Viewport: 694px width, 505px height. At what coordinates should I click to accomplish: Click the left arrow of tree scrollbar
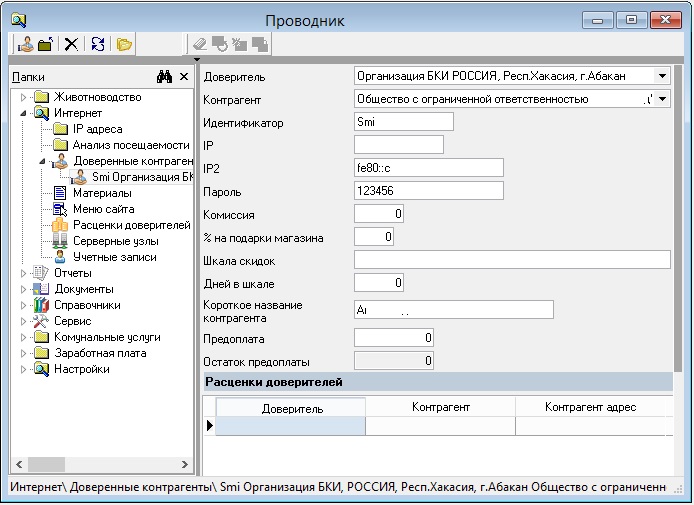tap(19, 464)
